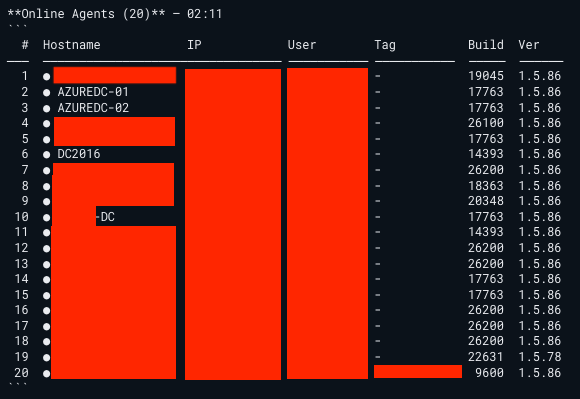Select the Tag column header

[385, 45]
